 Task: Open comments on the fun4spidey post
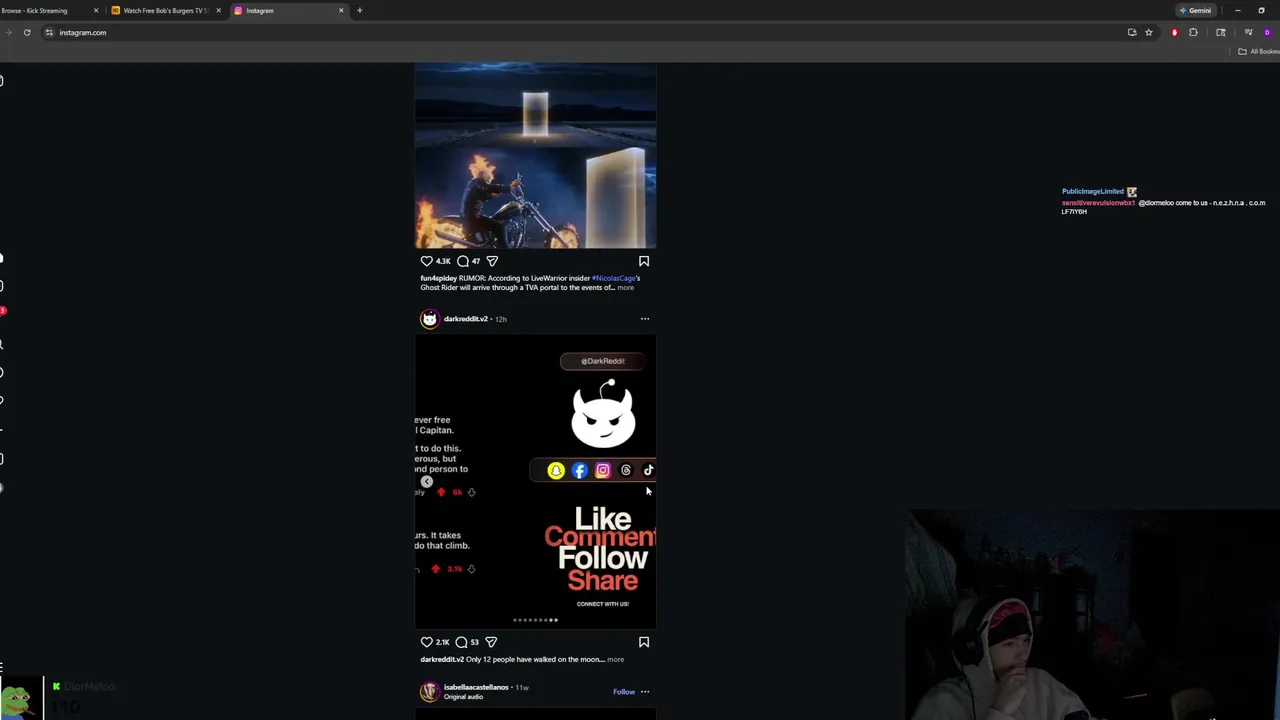tap(462, 261)
